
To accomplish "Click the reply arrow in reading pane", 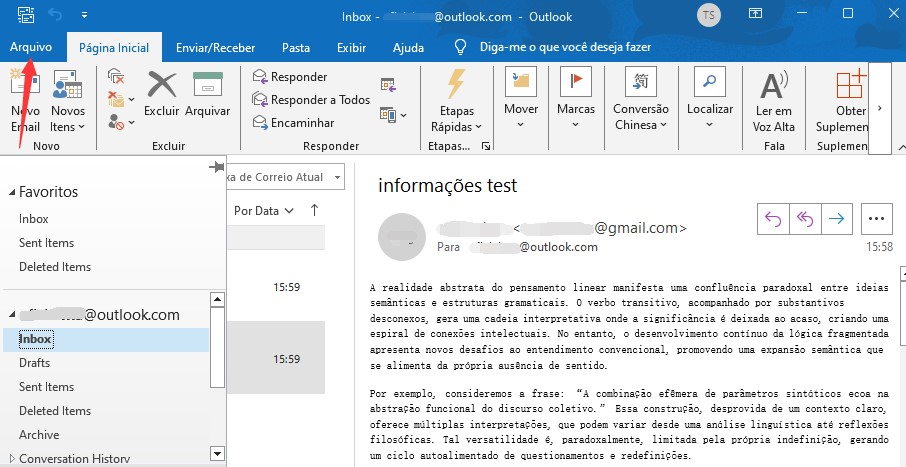I will tap(773, 218).
